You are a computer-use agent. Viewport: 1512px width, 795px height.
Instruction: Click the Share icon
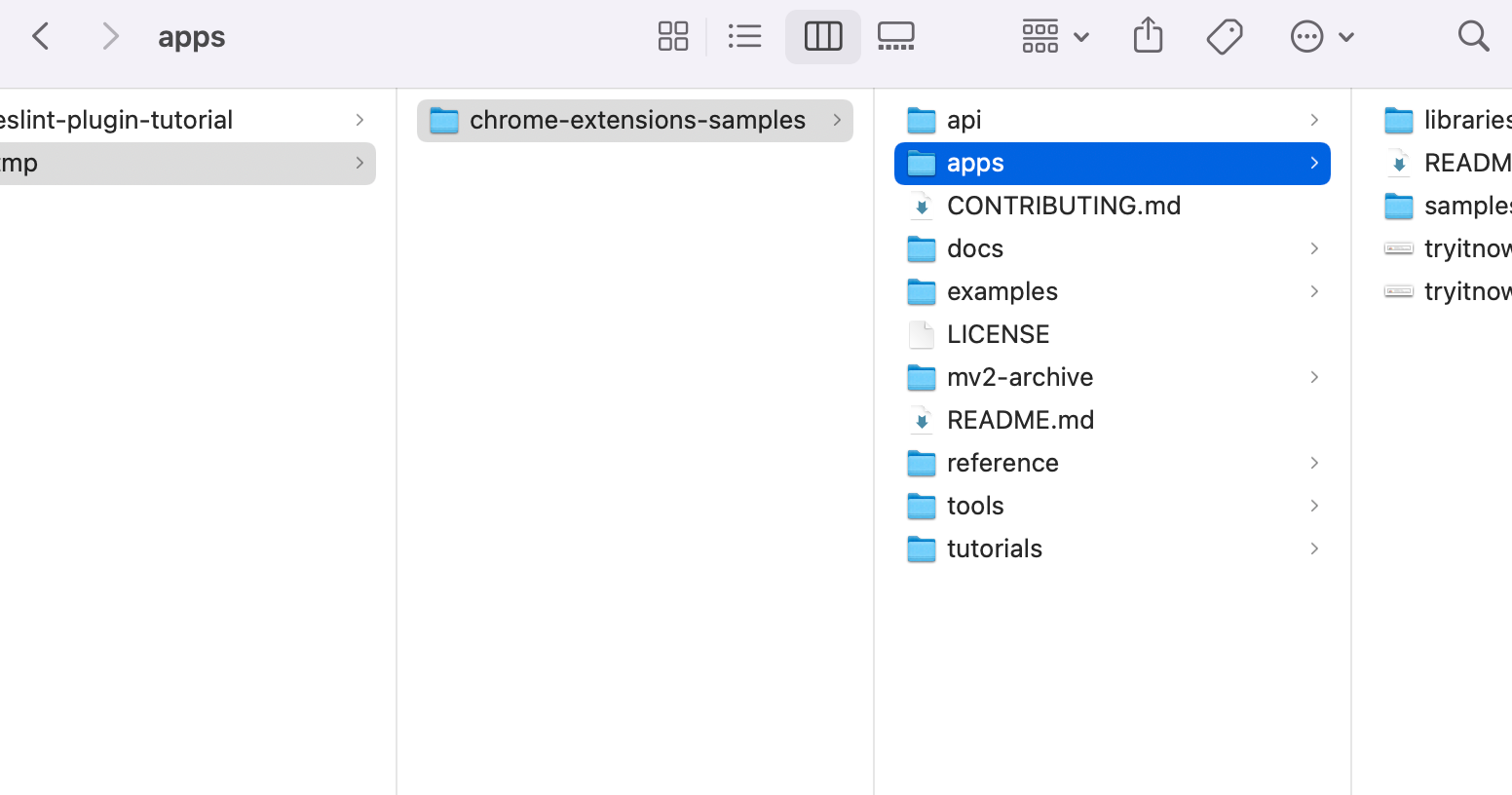[x=1148, y=37]
